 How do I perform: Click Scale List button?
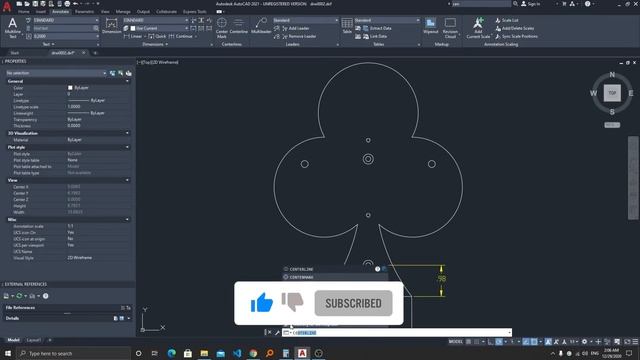point(507,20)
